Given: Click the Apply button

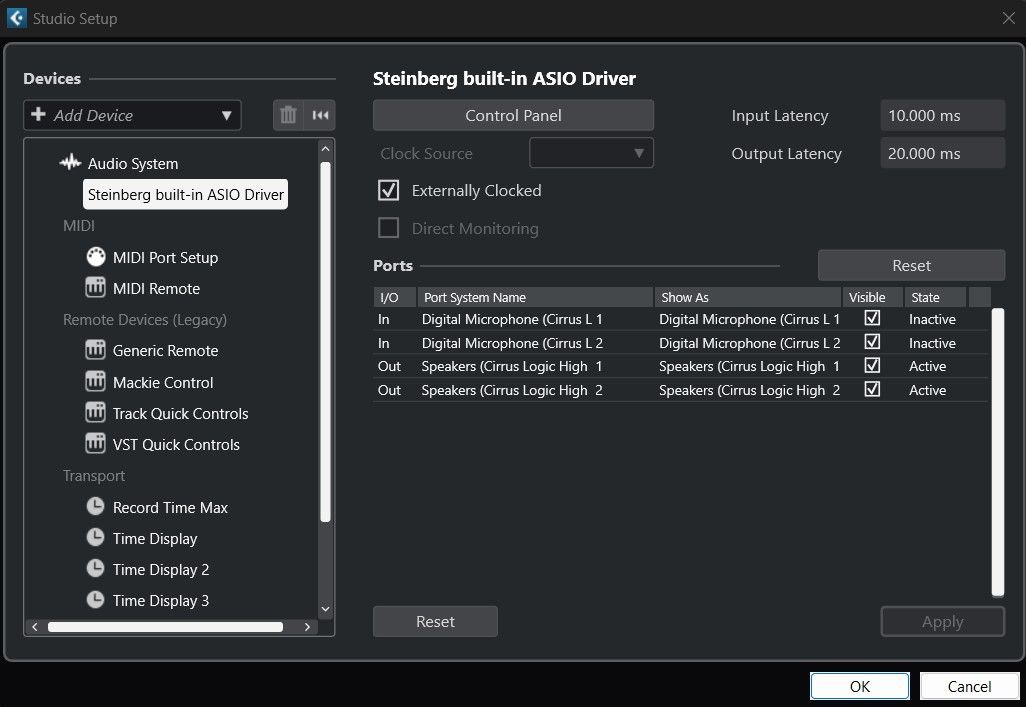Looking at the screenshot, I should [x=942, y=621].
